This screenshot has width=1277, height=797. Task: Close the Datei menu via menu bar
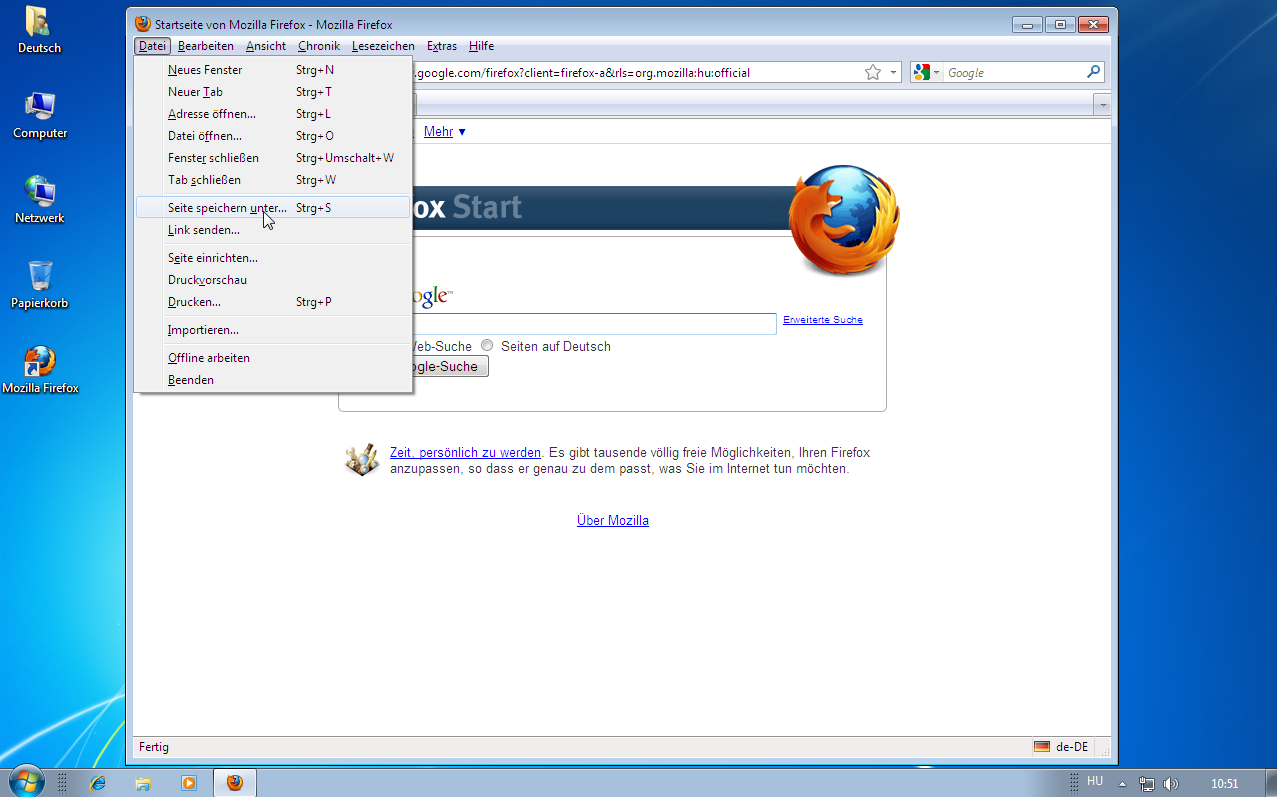[x=152, y=46]
